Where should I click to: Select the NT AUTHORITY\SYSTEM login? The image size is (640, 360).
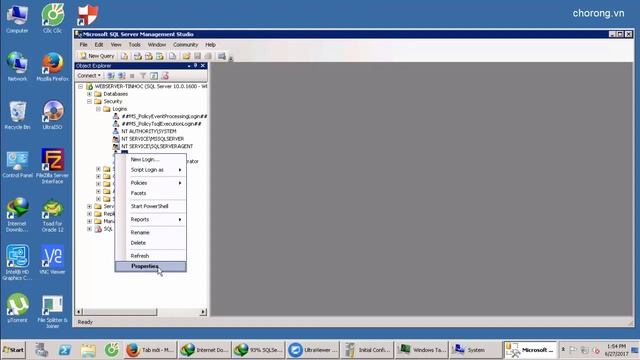149,131
